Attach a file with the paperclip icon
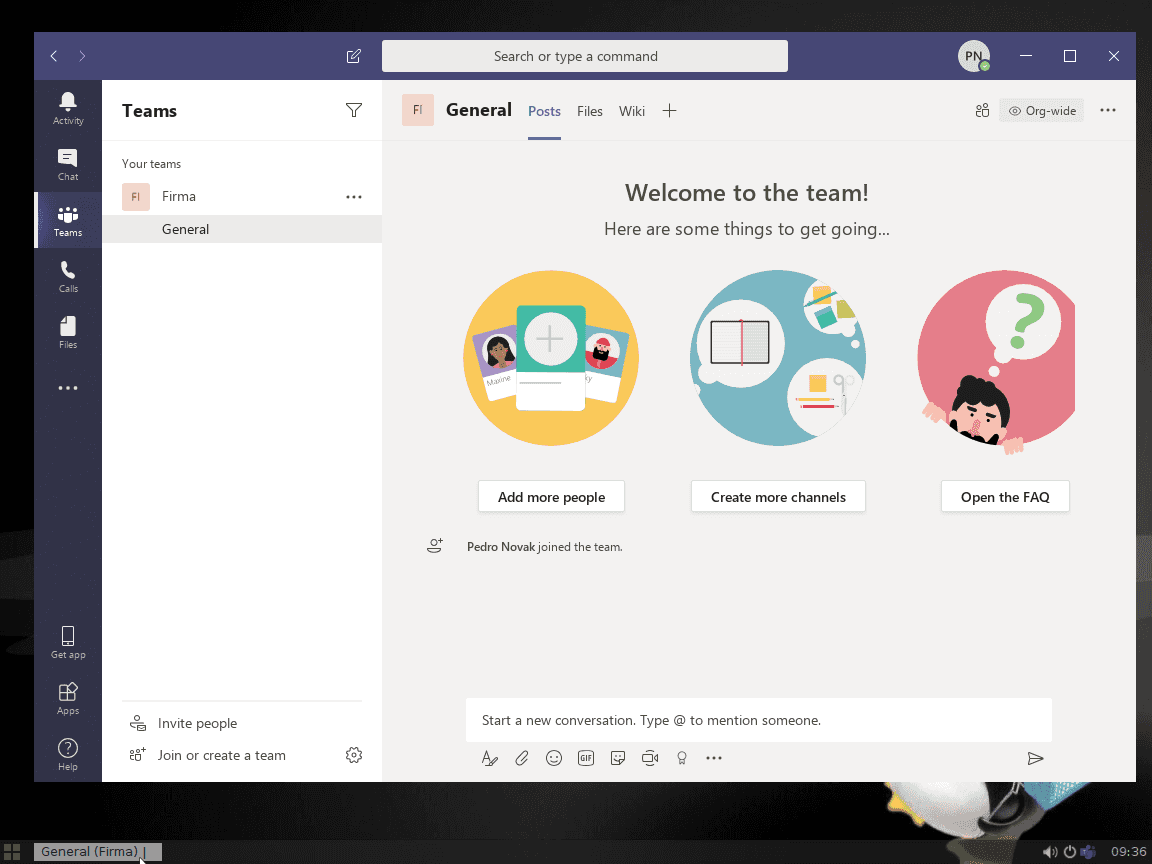Image resolution: width=1152 pixels, height=864 pixels. tap(521, 758)
